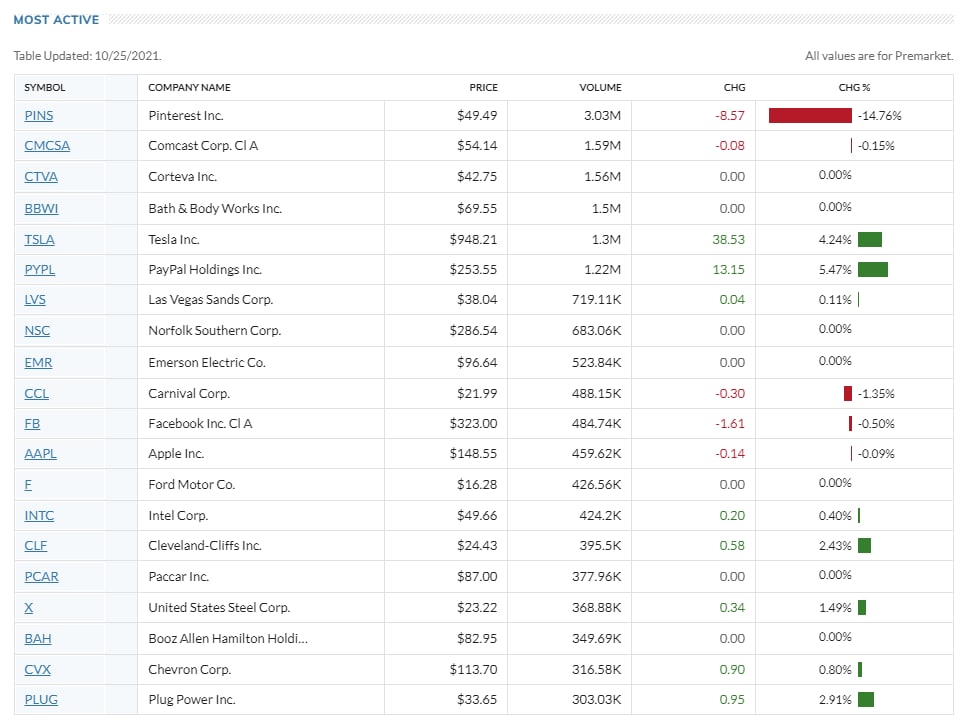Screen dimensions: 970x727
Task: Click the 459.62K Apple volume
Action: coord(596,454)
